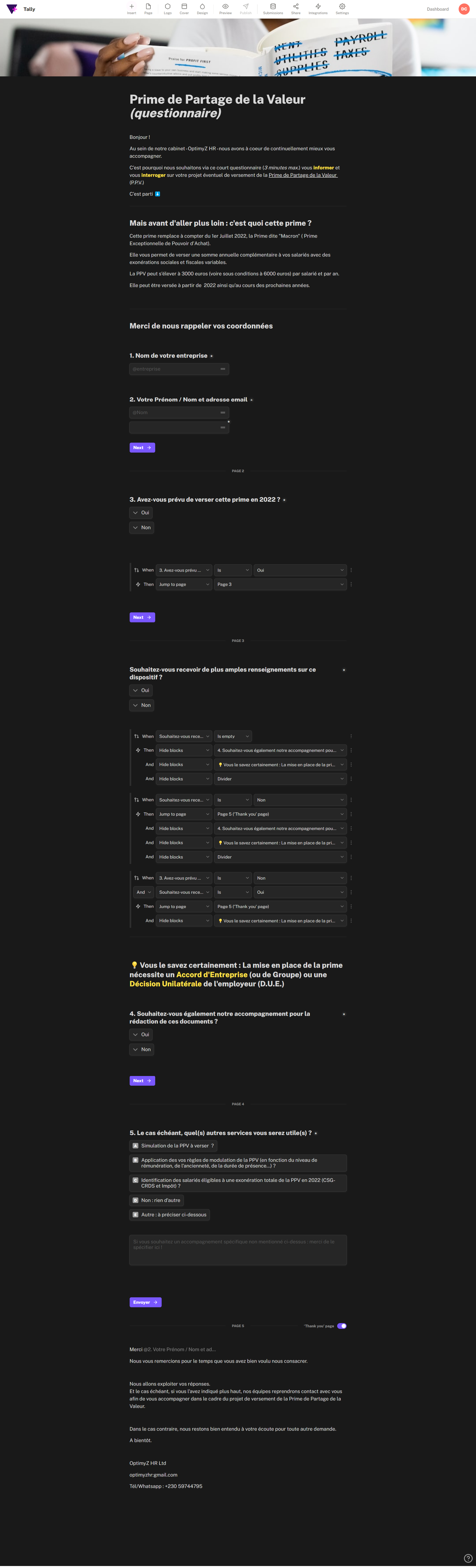Viewport: 476px width, 1568px height.
Task: Open Design droplet settings
Action: [202, 7]
